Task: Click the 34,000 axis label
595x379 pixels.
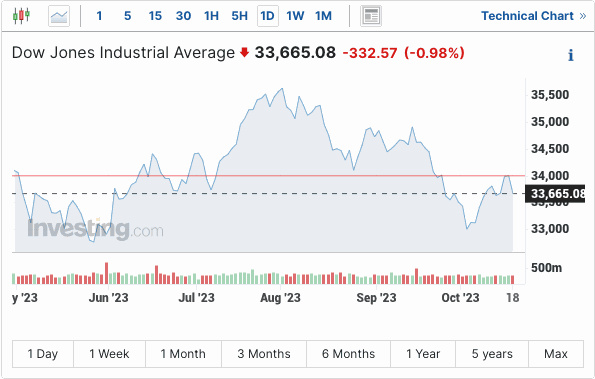Action: pos(550,176)
